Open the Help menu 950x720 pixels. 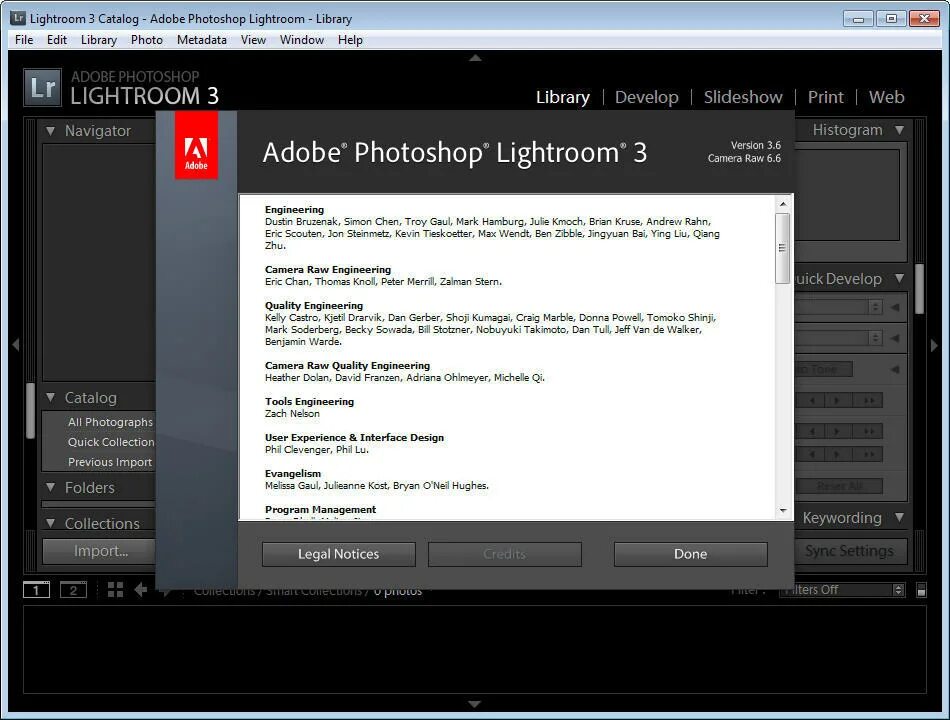pos(350,40)
